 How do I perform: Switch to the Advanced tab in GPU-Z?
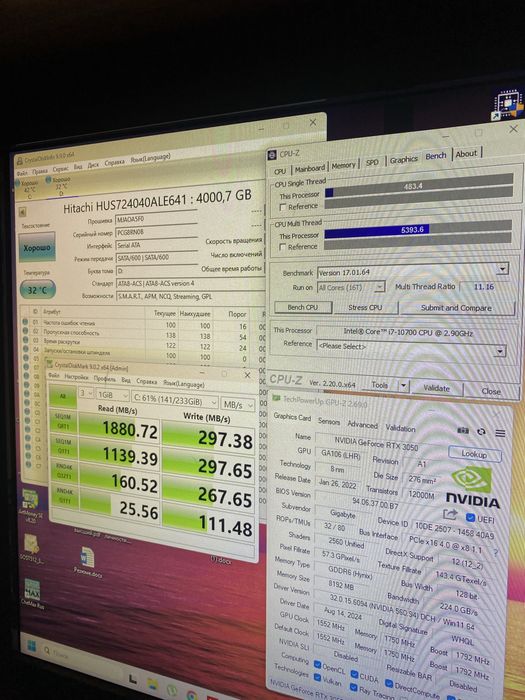tap(362, 425)
